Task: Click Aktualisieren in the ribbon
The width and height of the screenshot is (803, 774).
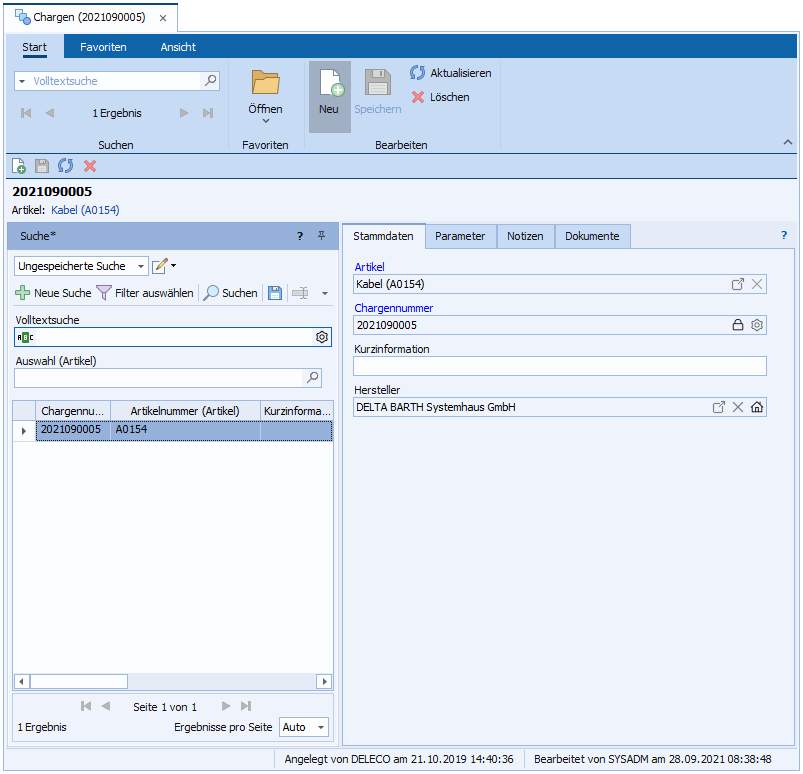Action: point(450,73)
